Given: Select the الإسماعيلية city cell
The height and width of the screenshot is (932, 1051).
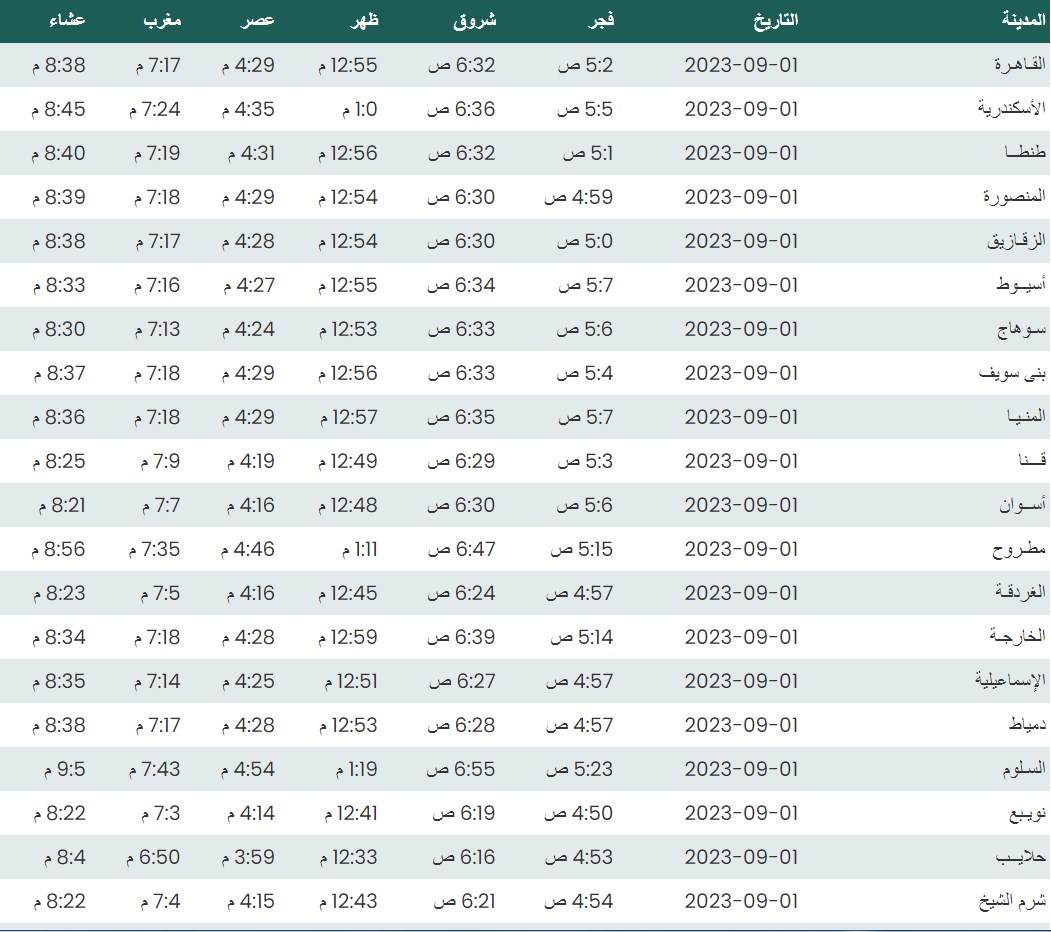Looking at the screenshot, I should [x=1010, y=681].
